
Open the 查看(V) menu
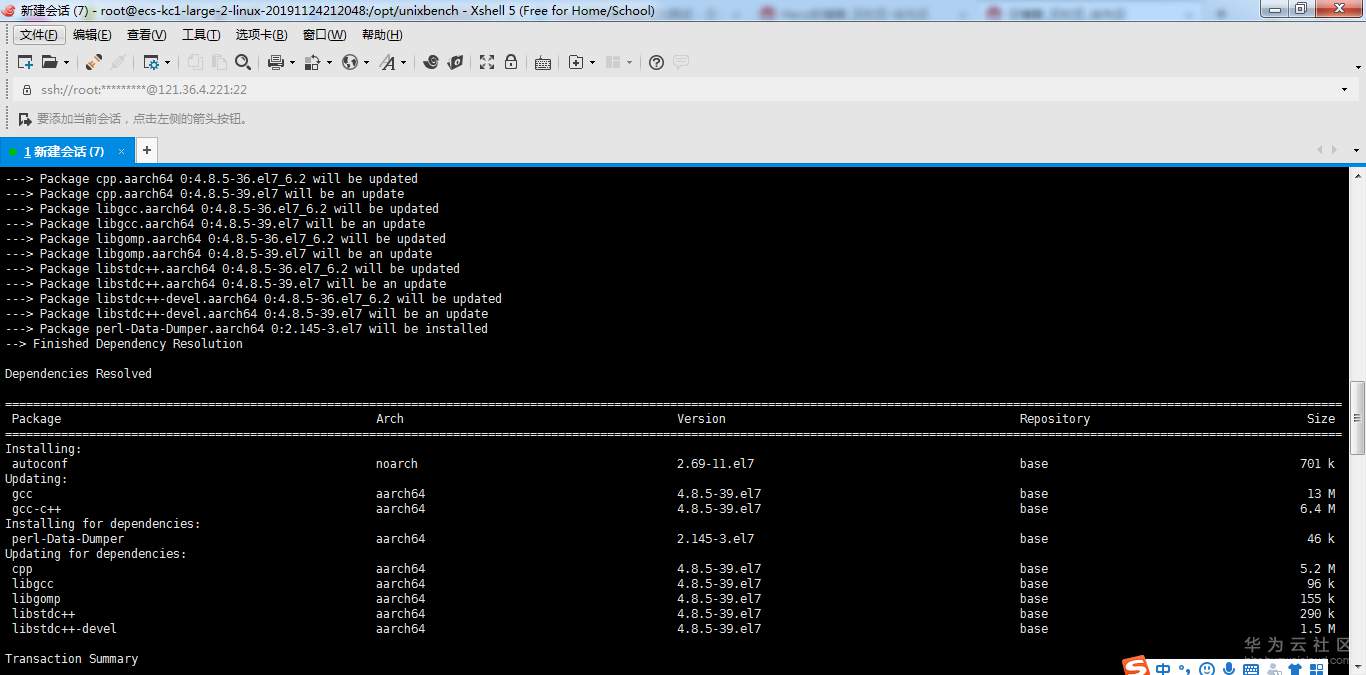point(146,35)
